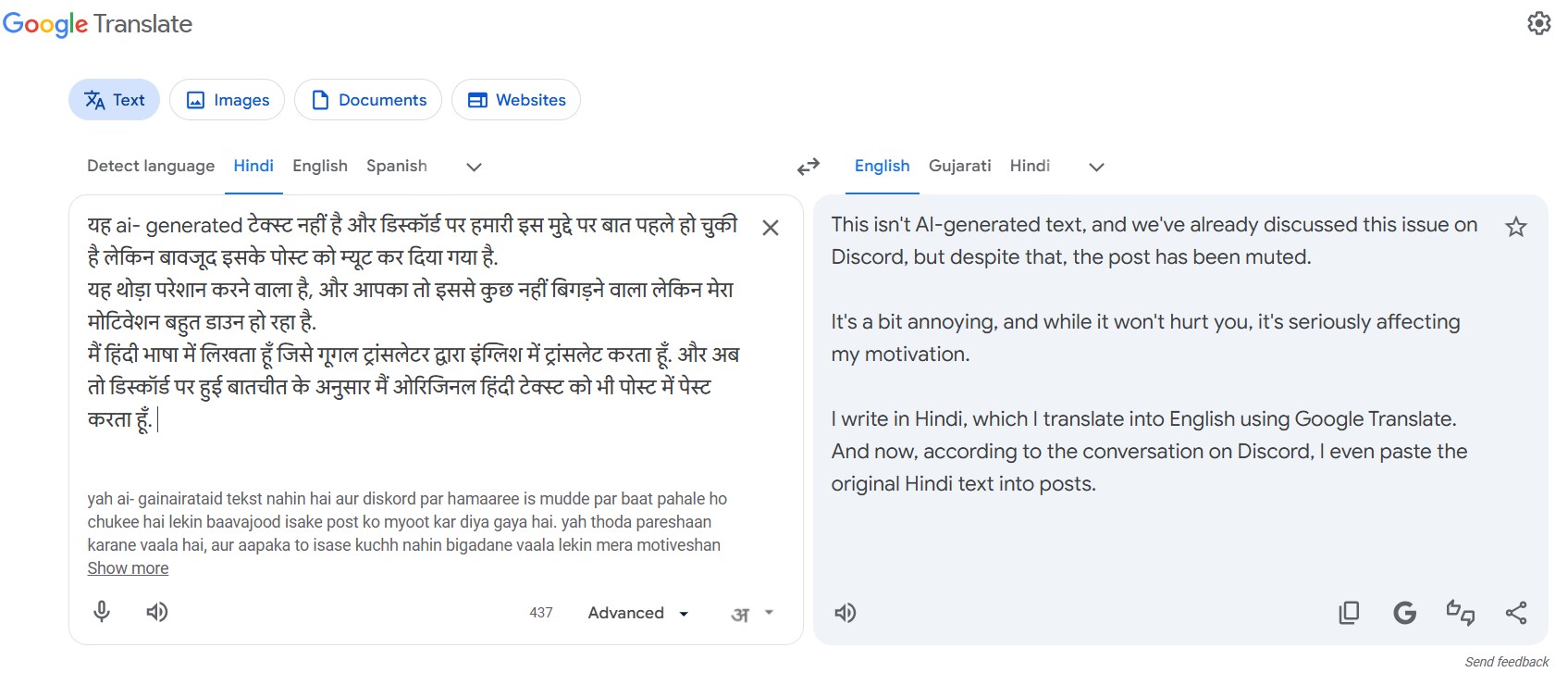
Task: Rate this translation with feedback icon
Action: (x=1460, y=613)
